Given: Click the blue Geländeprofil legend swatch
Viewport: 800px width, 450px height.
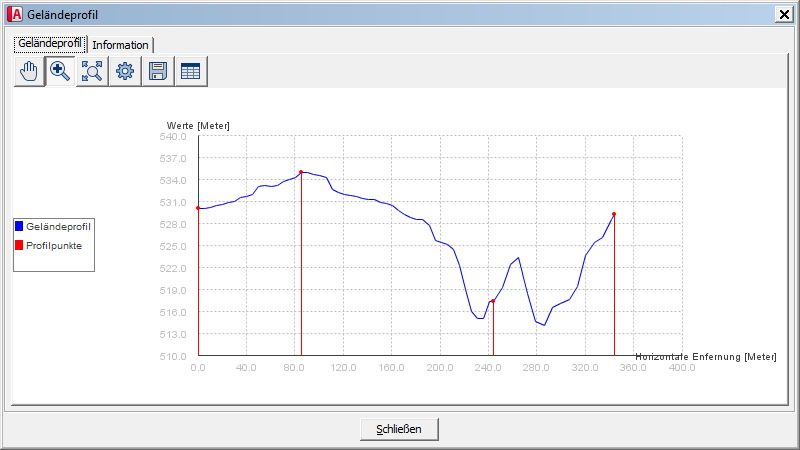Looking at the screenshot, I should (20, 227).
